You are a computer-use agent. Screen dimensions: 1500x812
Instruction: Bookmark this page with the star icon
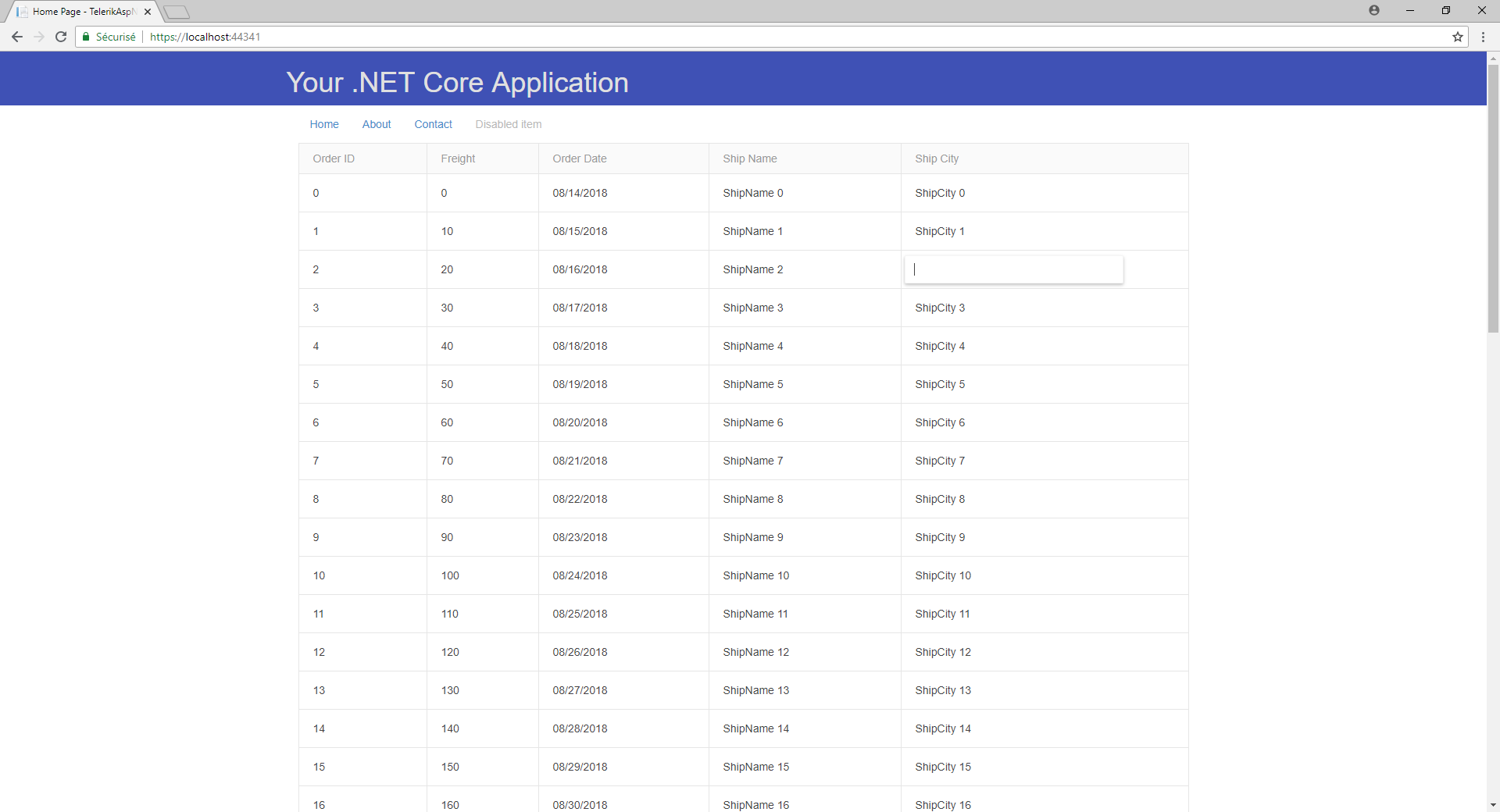pyautogui.click(x=1458, y=37)
